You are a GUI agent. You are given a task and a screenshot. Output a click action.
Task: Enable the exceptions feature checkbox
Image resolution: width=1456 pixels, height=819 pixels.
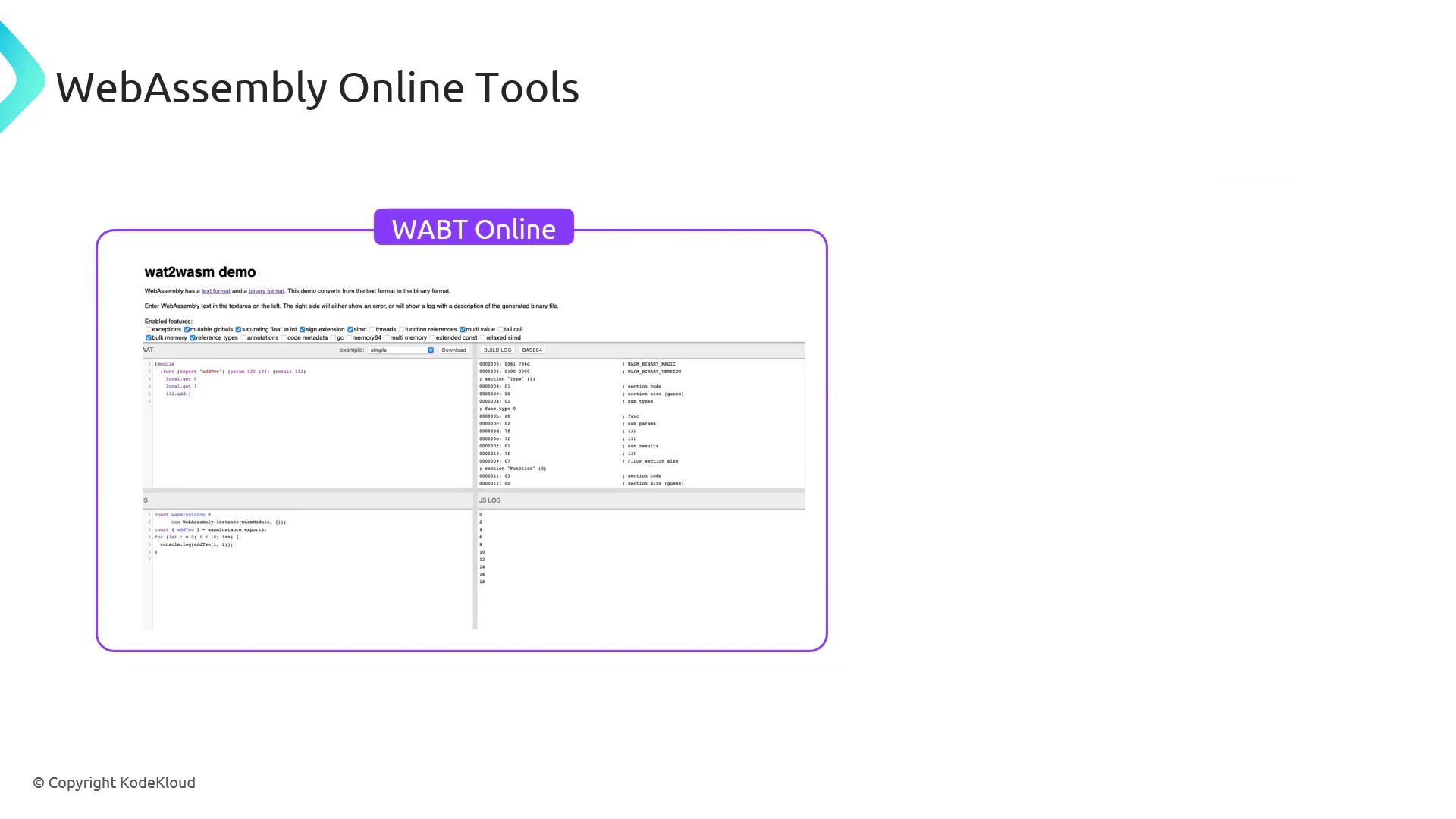coord(149,330)
